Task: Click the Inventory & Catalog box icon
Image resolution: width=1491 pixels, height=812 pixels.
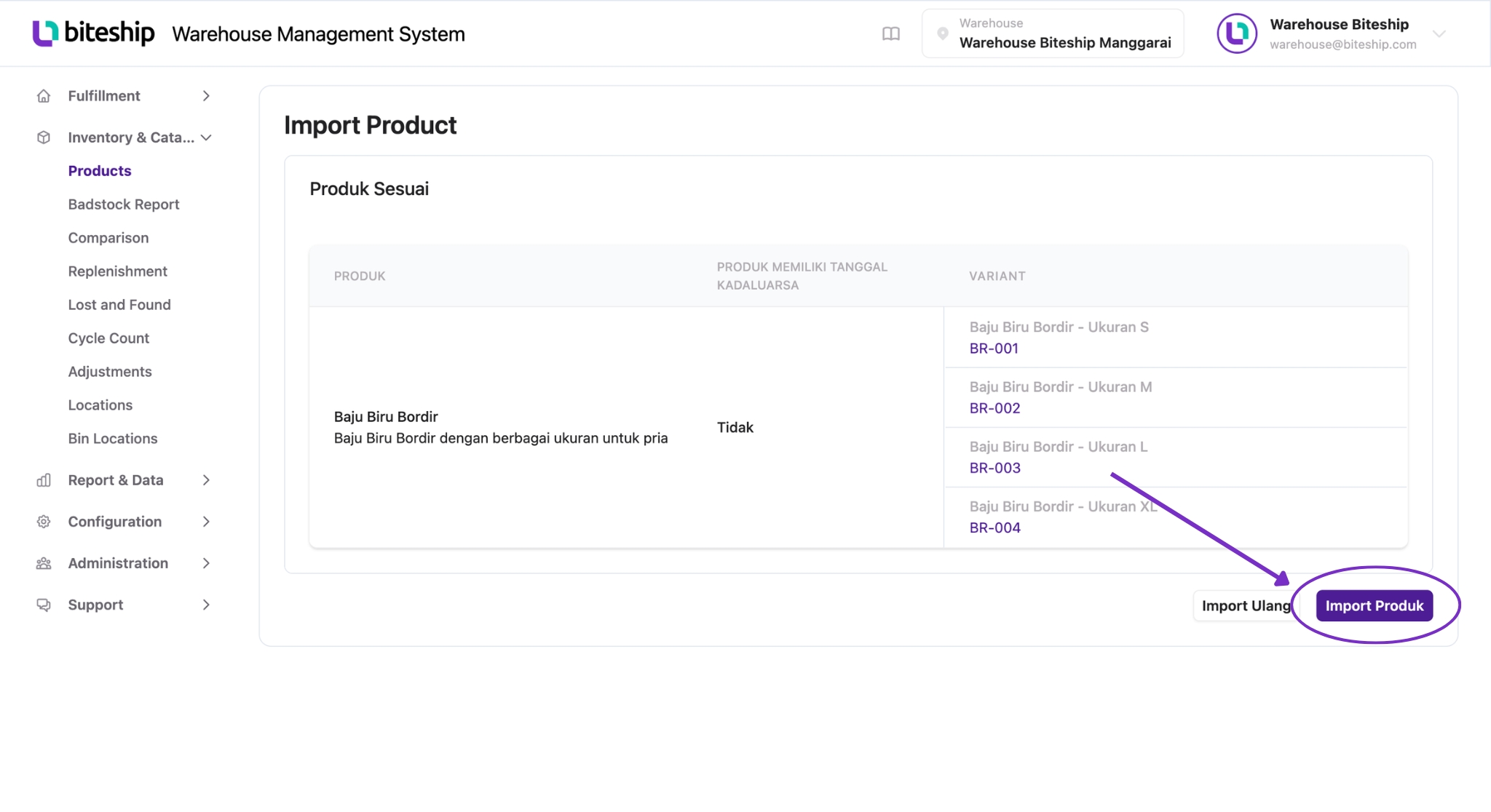Action: coord(44,138)
